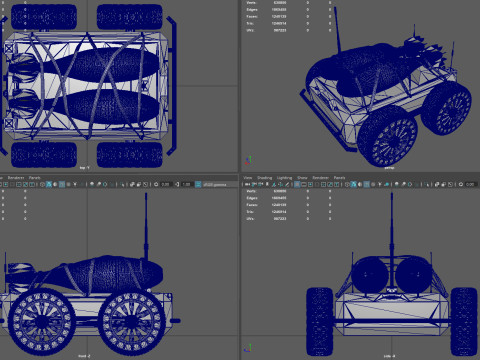Click Use Default Material icon in front view panel
The width and height of the screenshot is (480, 360).
[55, 184]
